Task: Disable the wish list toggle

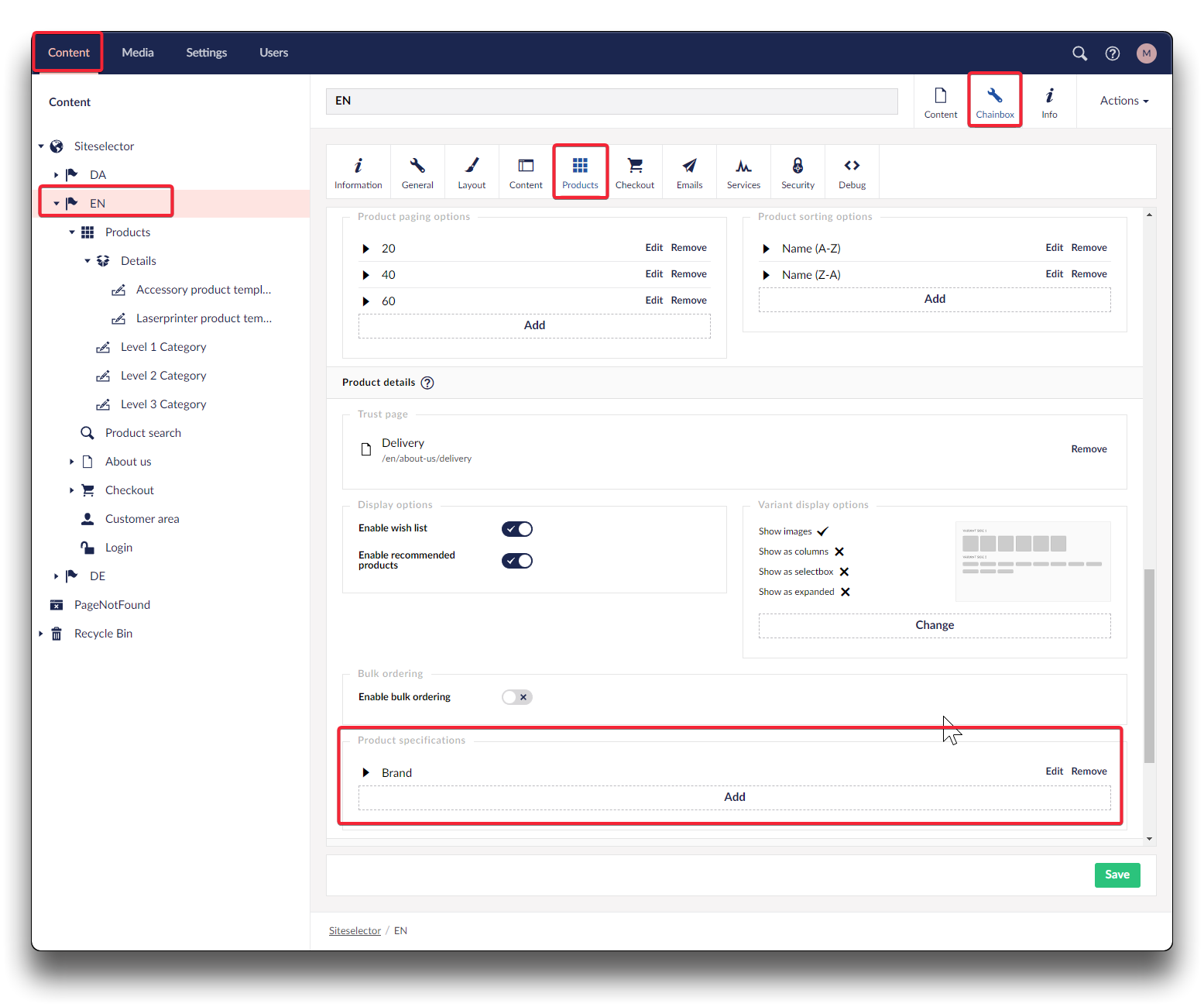Action: coord(517,529)
